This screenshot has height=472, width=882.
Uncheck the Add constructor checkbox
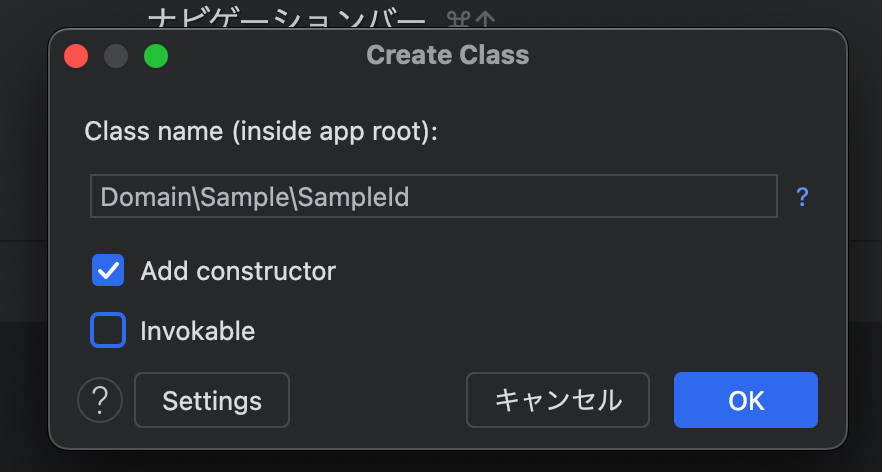point(108,270)
